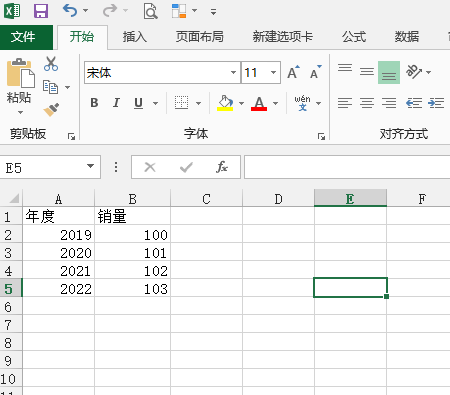Switch to the 公式 tab
The width and height of the screenshot is (450, 395).
coord(354,37)
